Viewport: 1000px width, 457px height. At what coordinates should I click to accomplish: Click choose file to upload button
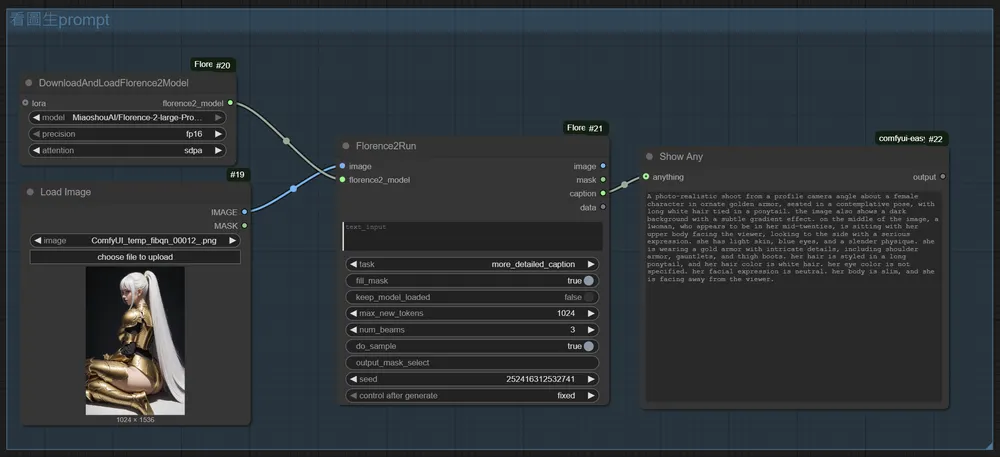coord(135,257)
